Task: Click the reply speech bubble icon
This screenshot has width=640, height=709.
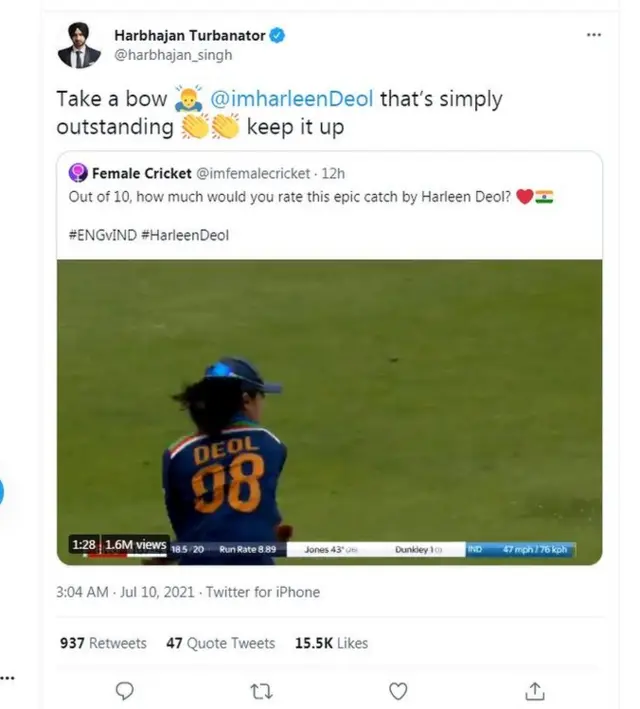Action: [x=125, y=690]
